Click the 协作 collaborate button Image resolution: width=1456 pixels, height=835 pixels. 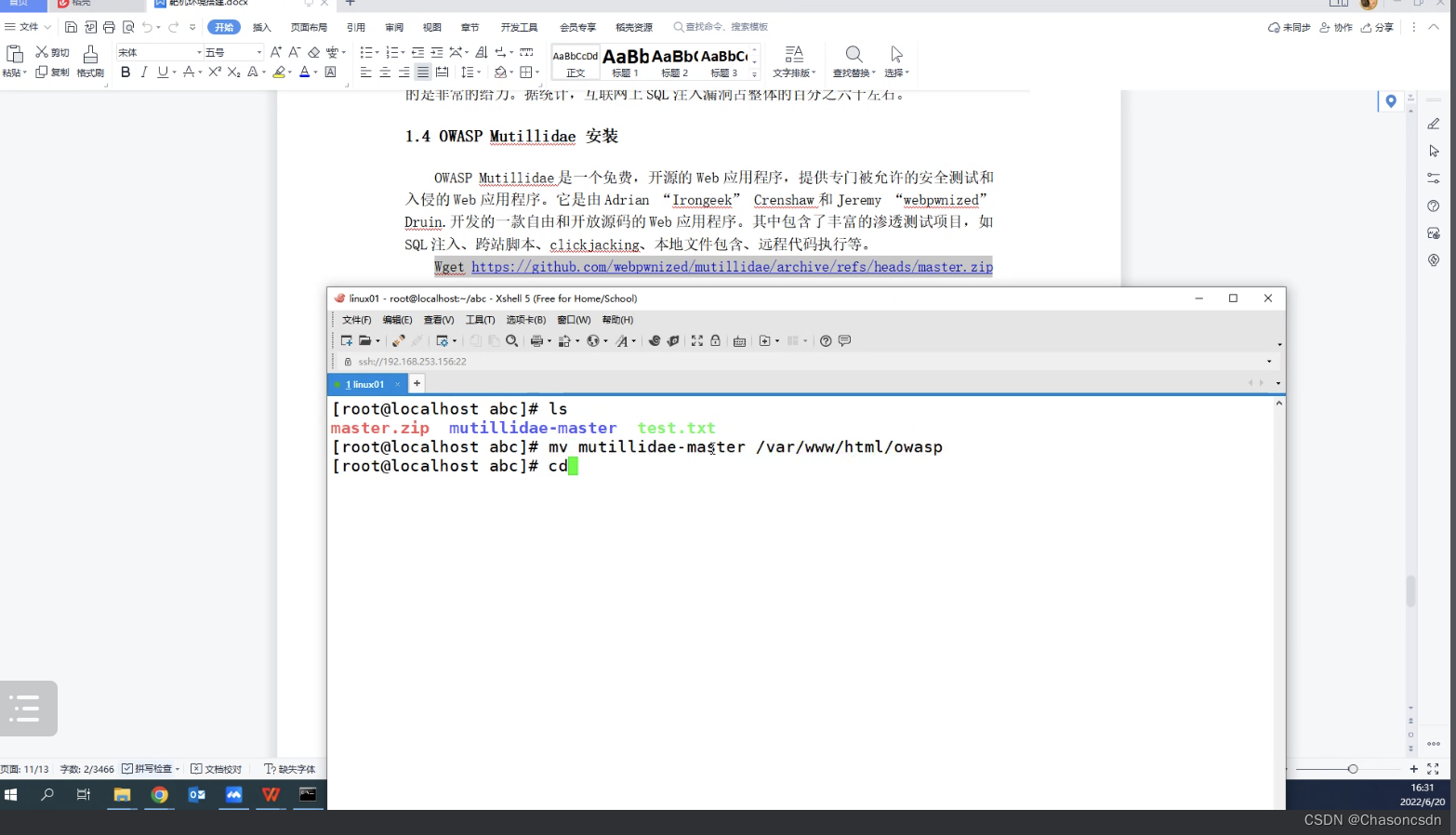[x=1336, y=27]
